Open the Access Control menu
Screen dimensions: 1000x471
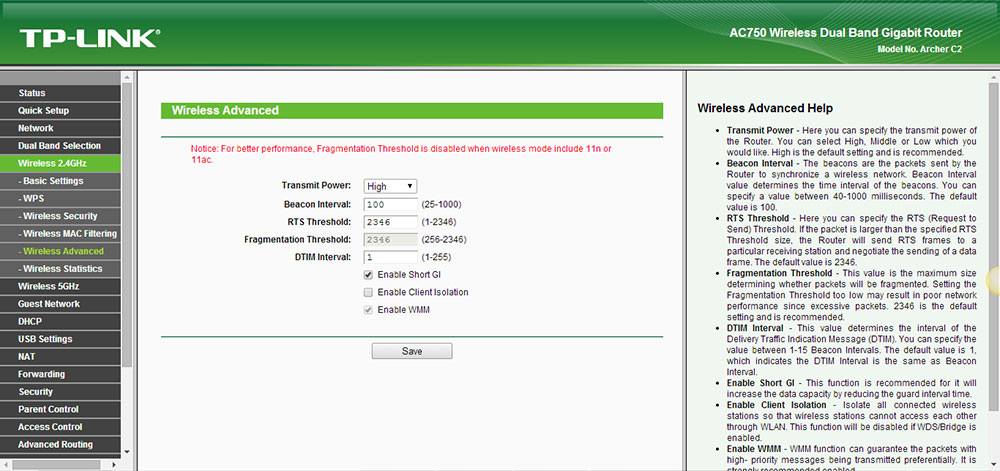tap(60, 427)
